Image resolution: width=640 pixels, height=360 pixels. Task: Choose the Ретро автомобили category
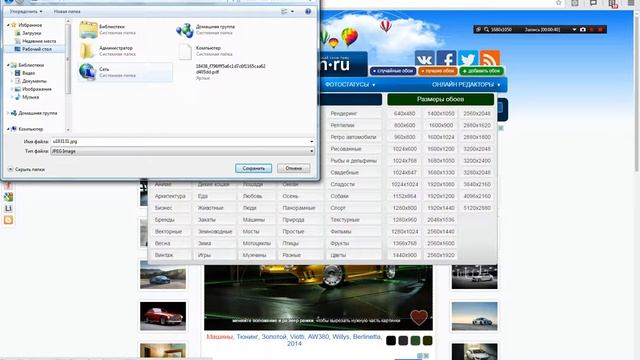coord(354,137)
